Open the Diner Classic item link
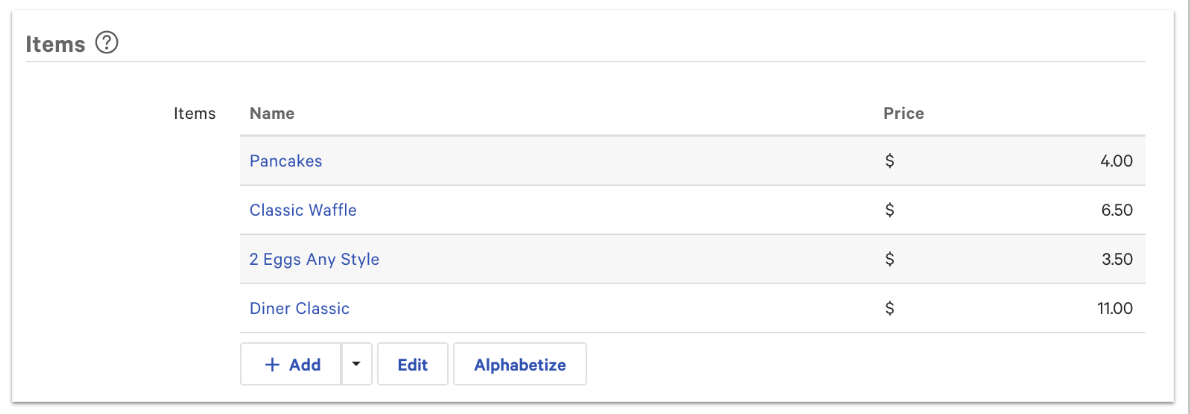This screenshot has width=1190, height=414. pyautogui.click(x=299, y=308)
